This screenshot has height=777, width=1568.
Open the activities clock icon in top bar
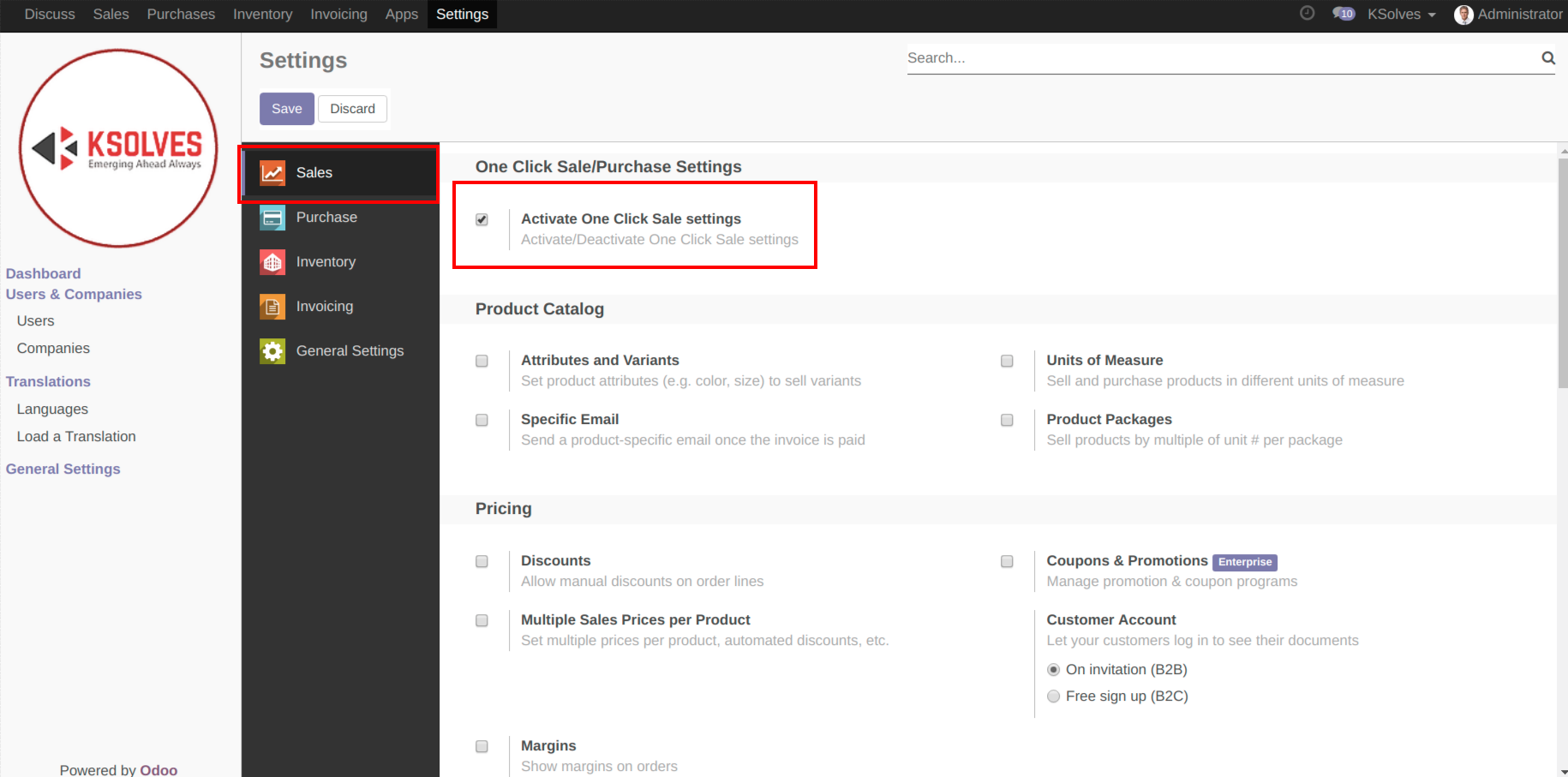tap(1307, 14)
